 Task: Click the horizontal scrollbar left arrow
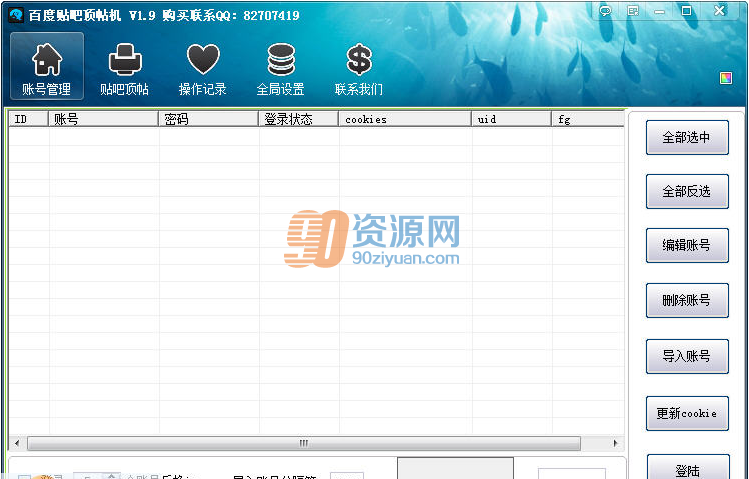(x=17, y=443)
